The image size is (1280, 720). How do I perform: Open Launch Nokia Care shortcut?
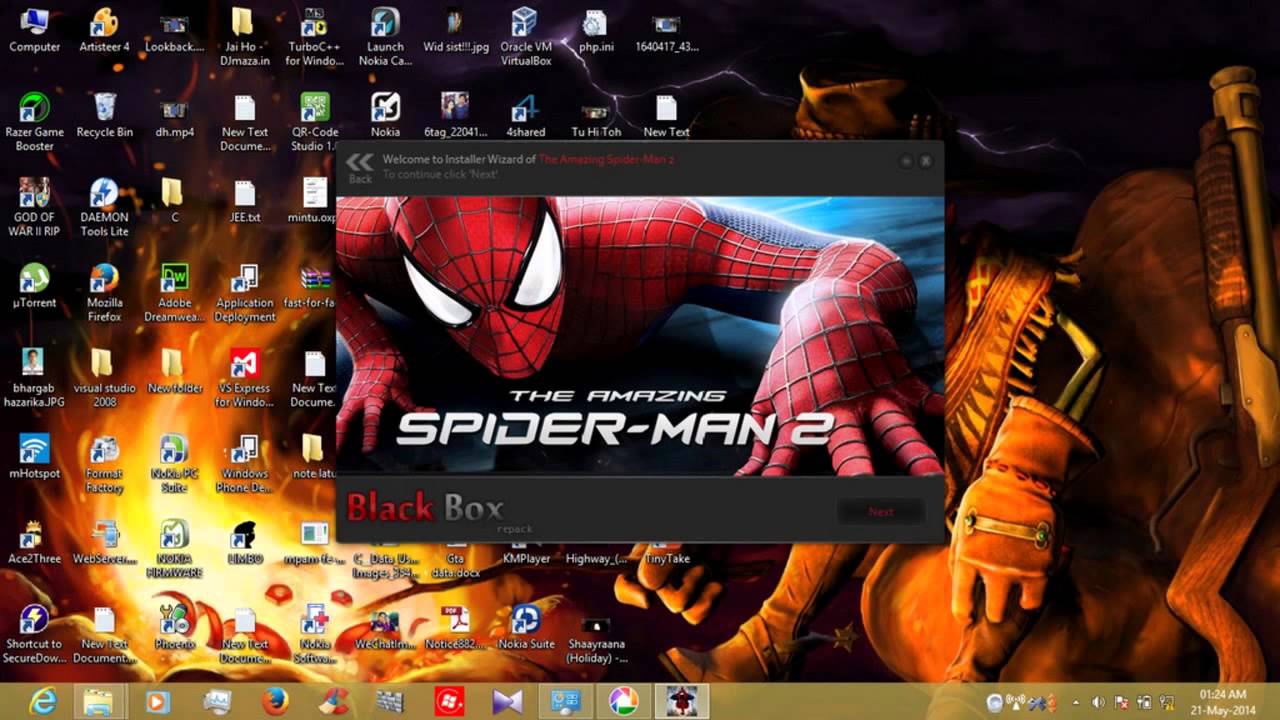[385, 37]
